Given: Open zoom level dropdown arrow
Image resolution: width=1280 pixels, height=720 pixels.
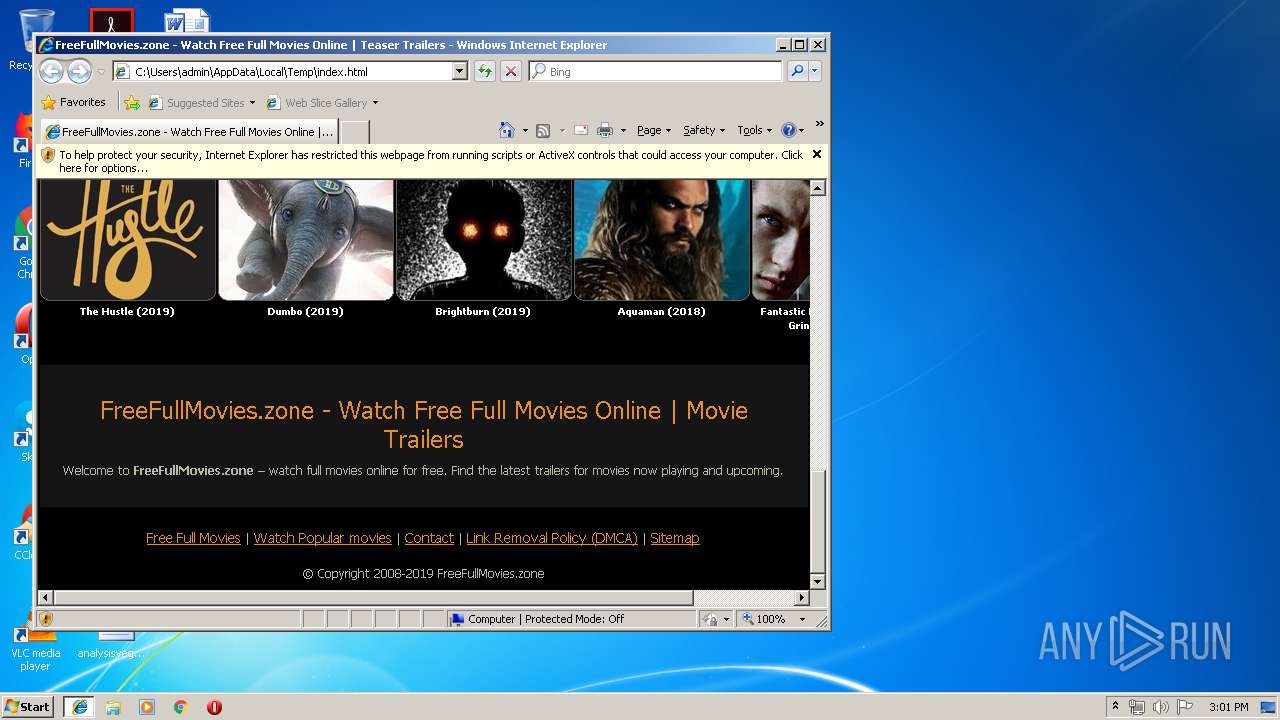Looking at the screenshot, I should (802, 619).
